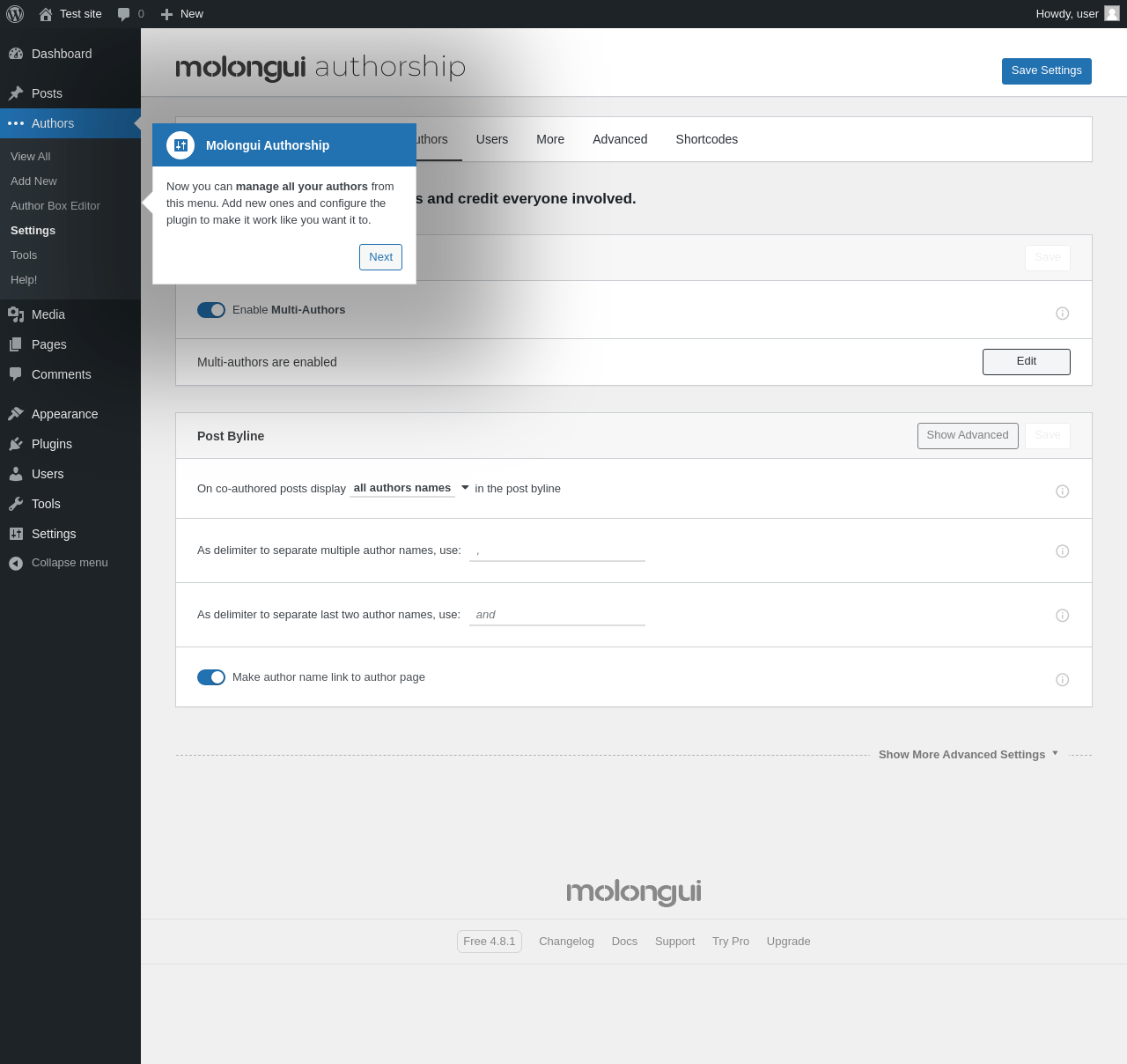Viewport: 1127px width, 1064px height.
Task: Open the Shortcodes settings tab
Action: pyautogui.click(x=707, y=139)
